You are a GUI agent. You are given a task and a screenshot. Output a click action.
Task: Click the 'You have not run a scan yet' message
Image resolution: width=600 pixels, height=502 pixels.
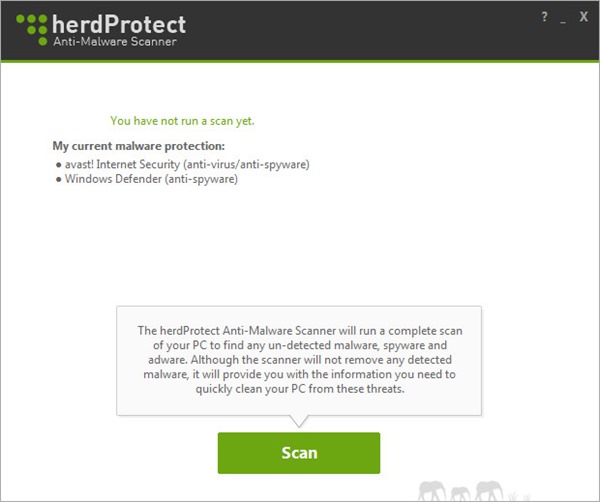point(182,121)
